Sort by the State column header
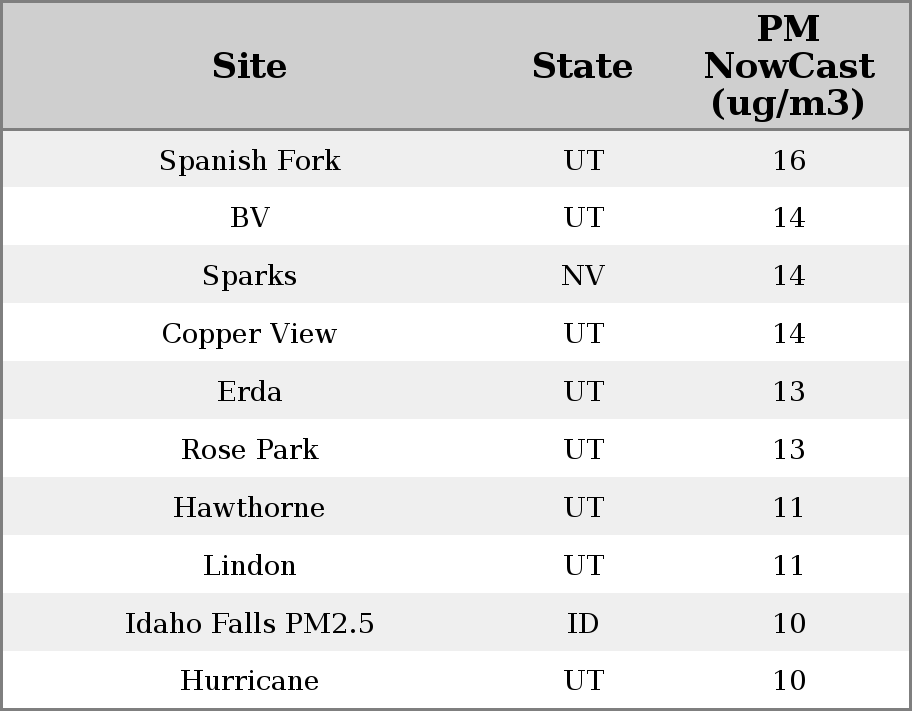The width and height of the screenshot is (912, 711). click(582, 66)
